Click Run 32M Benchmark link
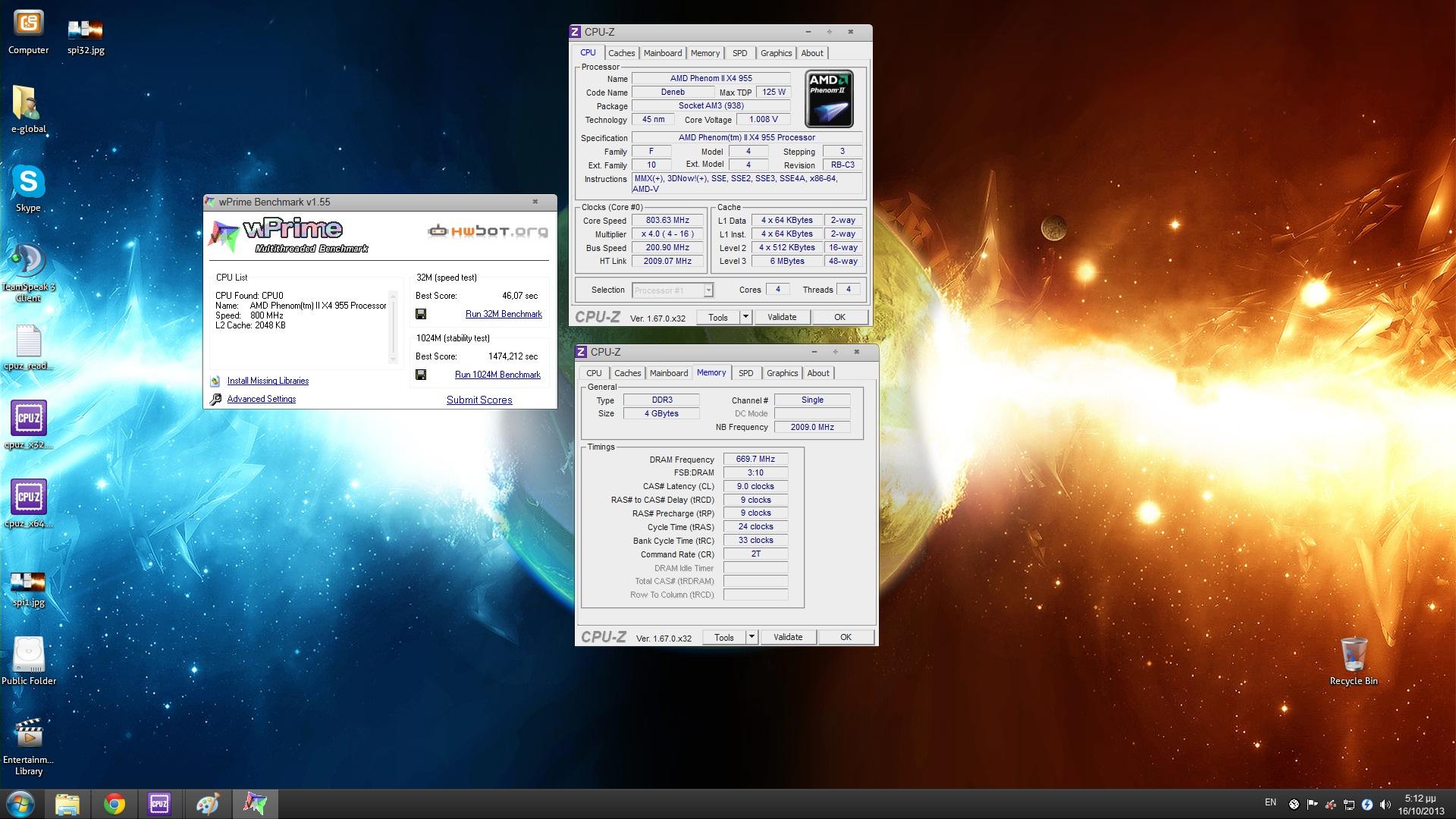The height and width of the screenshot is (819, 1456). click(x=504, y=314)
